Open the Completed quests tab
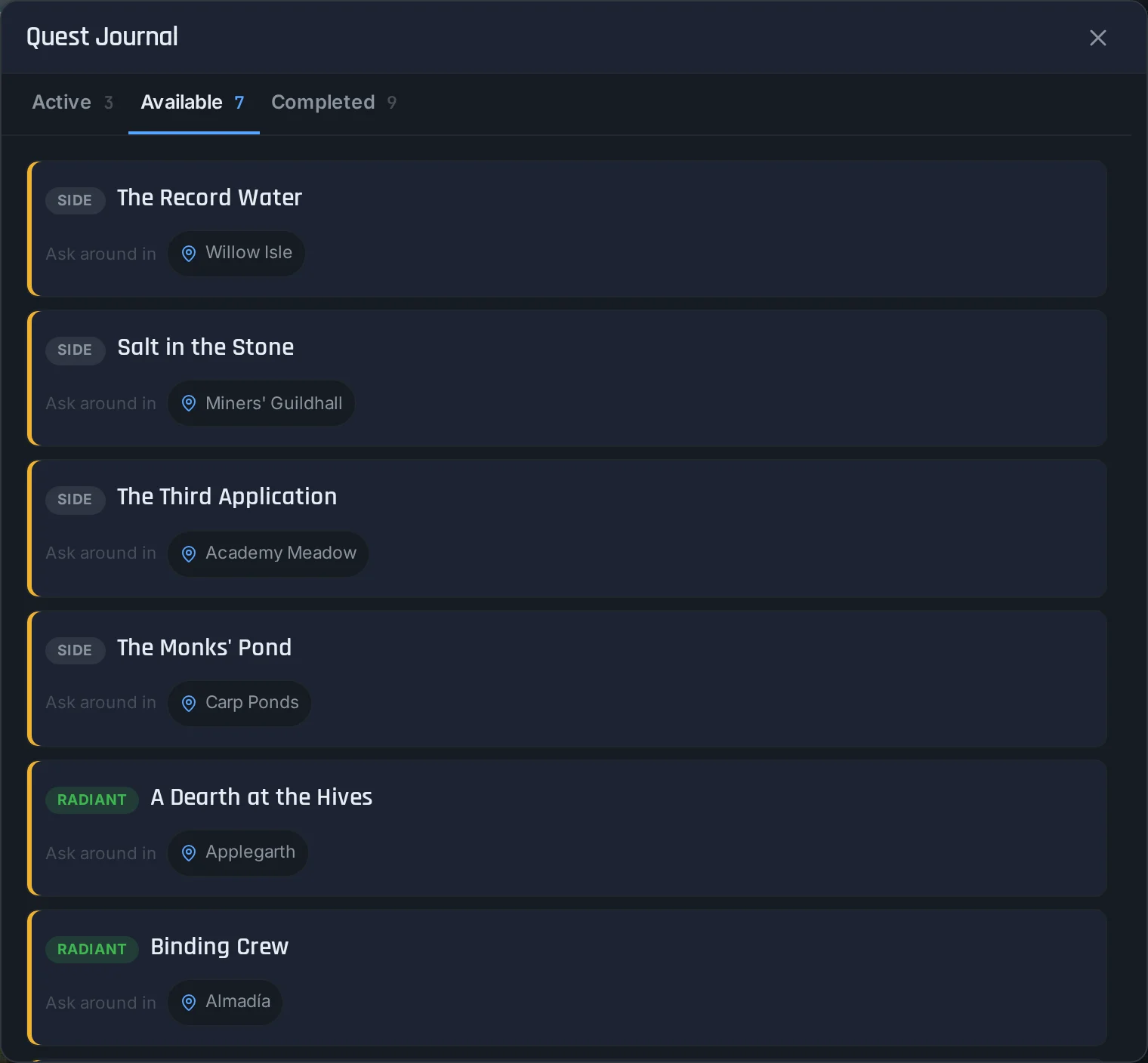The width and height of the screenshot is (1148, 1063). tap(334, 103)
